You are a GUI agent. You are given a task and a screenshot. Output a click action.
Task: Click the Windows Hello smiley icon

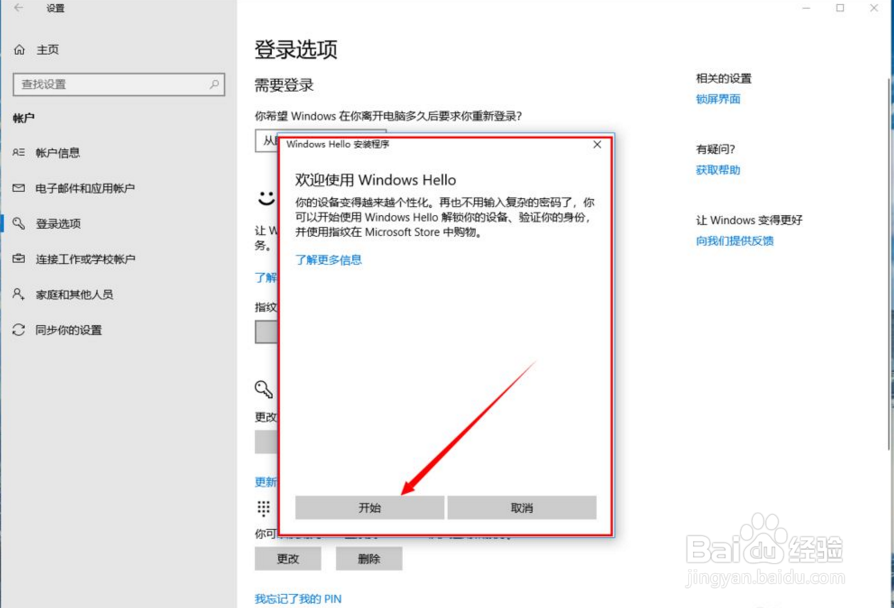[266, 198]
